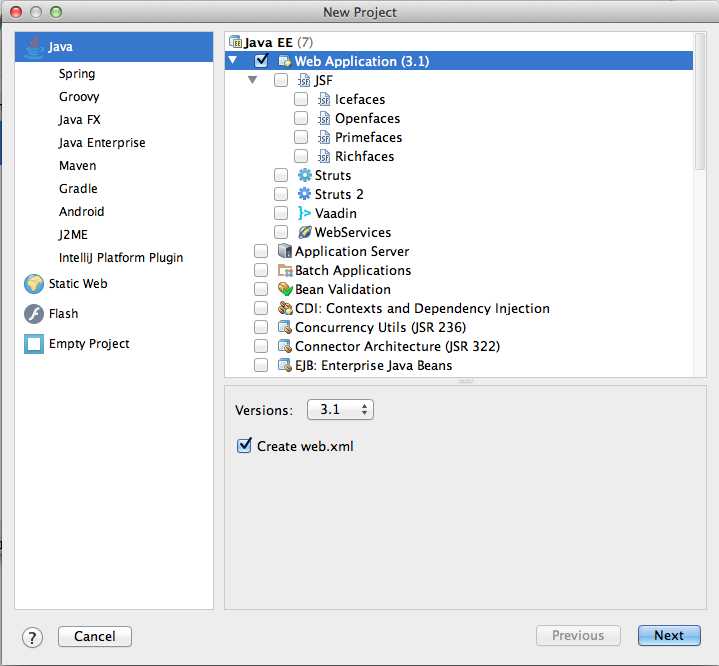
Task: Click the Web Application framework icon
Action: tap(285, 61)
